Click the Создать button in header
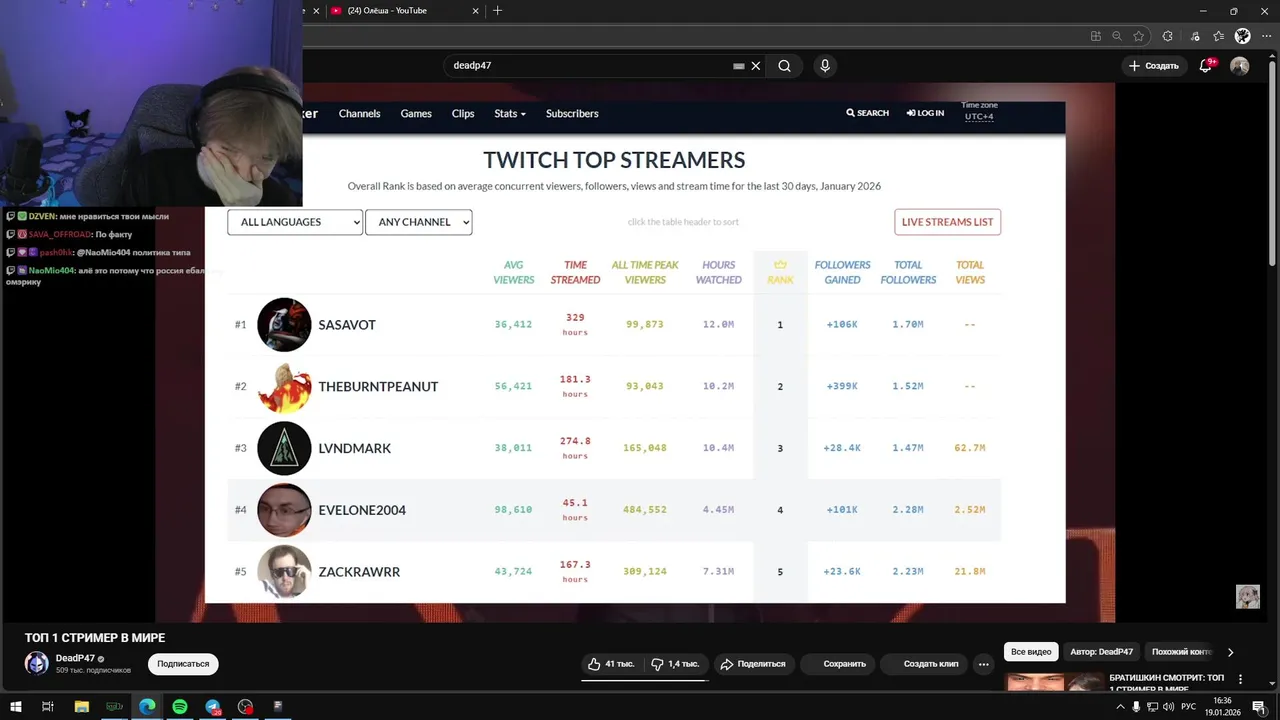 click(1153, 66)
